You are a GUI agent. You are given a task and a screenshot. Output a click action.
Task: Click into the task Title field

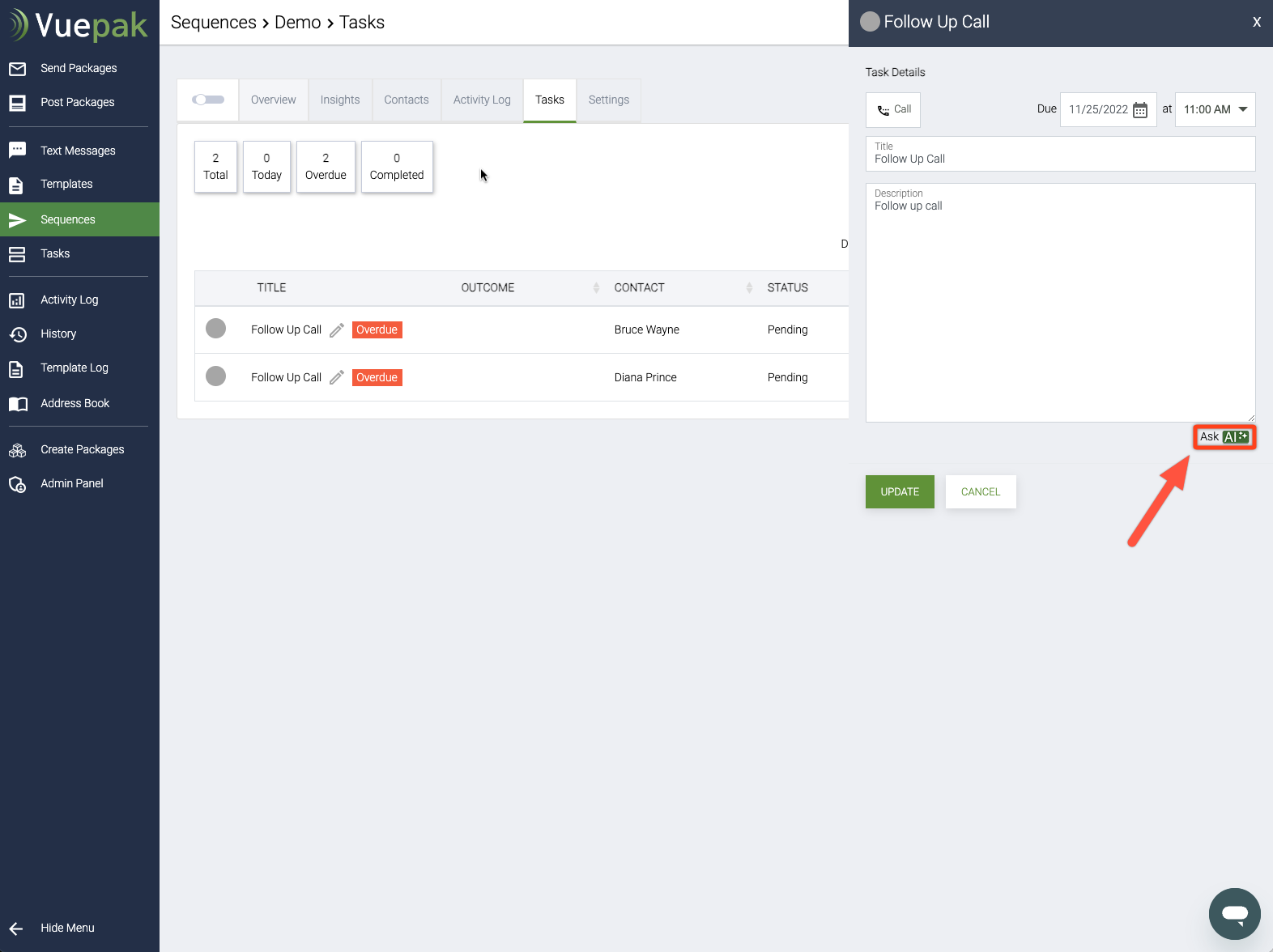point(1060,159)
